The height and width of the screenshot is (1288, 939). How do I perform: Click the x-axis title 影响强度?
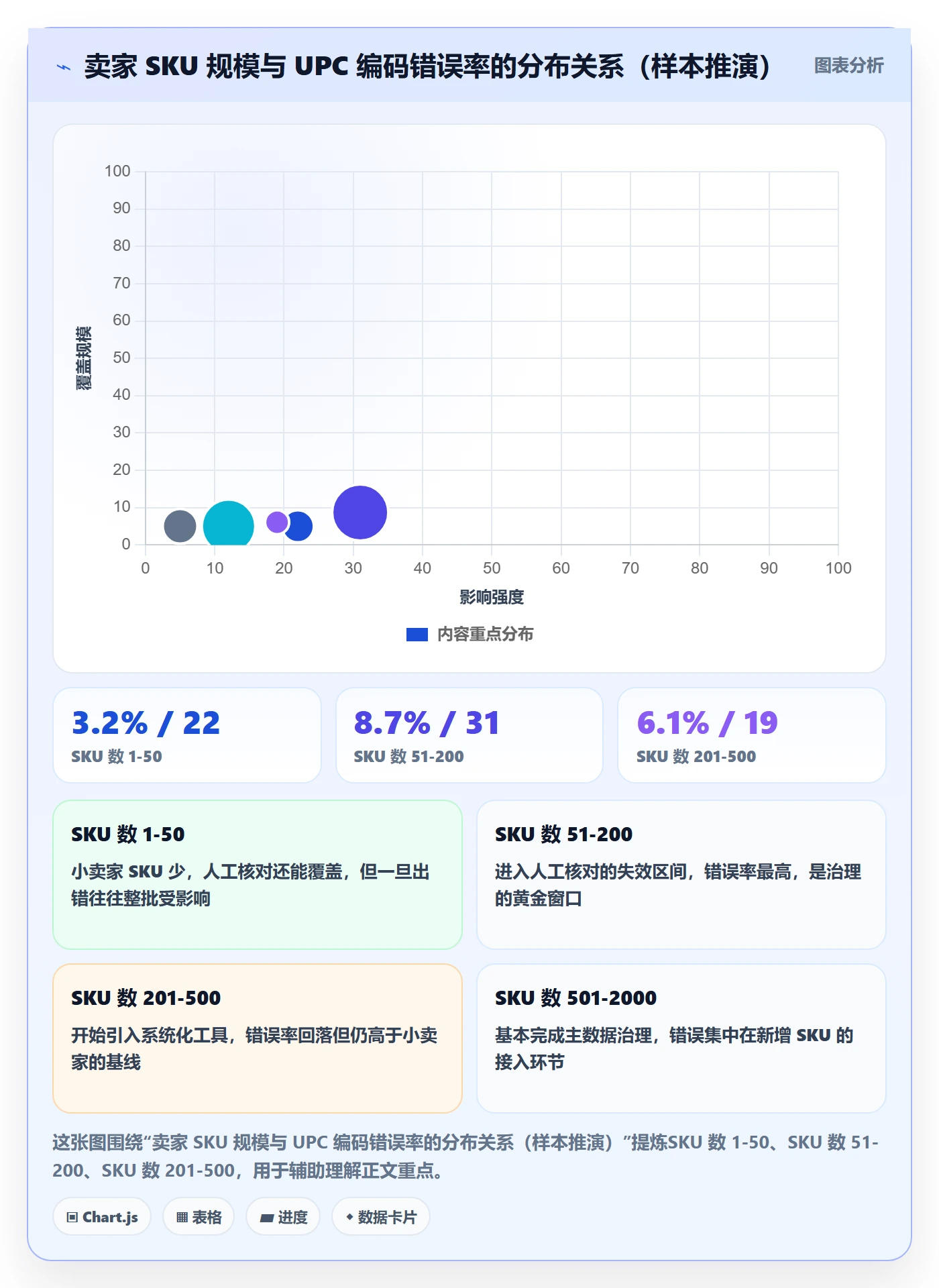click(x=492, y=597)
